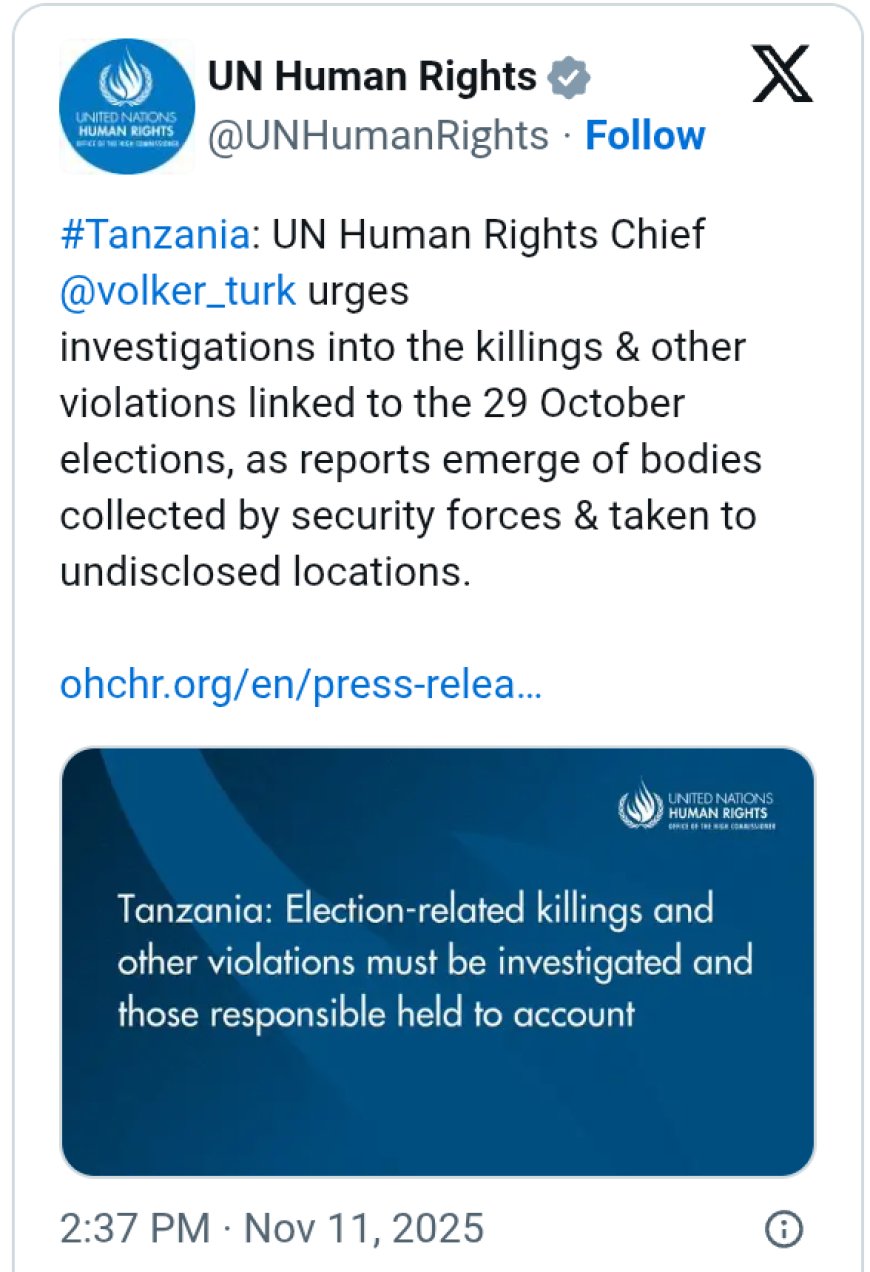Visit the @volker_turk mention
This screenshot has width=870, height=1272.
click(x=178, y=291)
